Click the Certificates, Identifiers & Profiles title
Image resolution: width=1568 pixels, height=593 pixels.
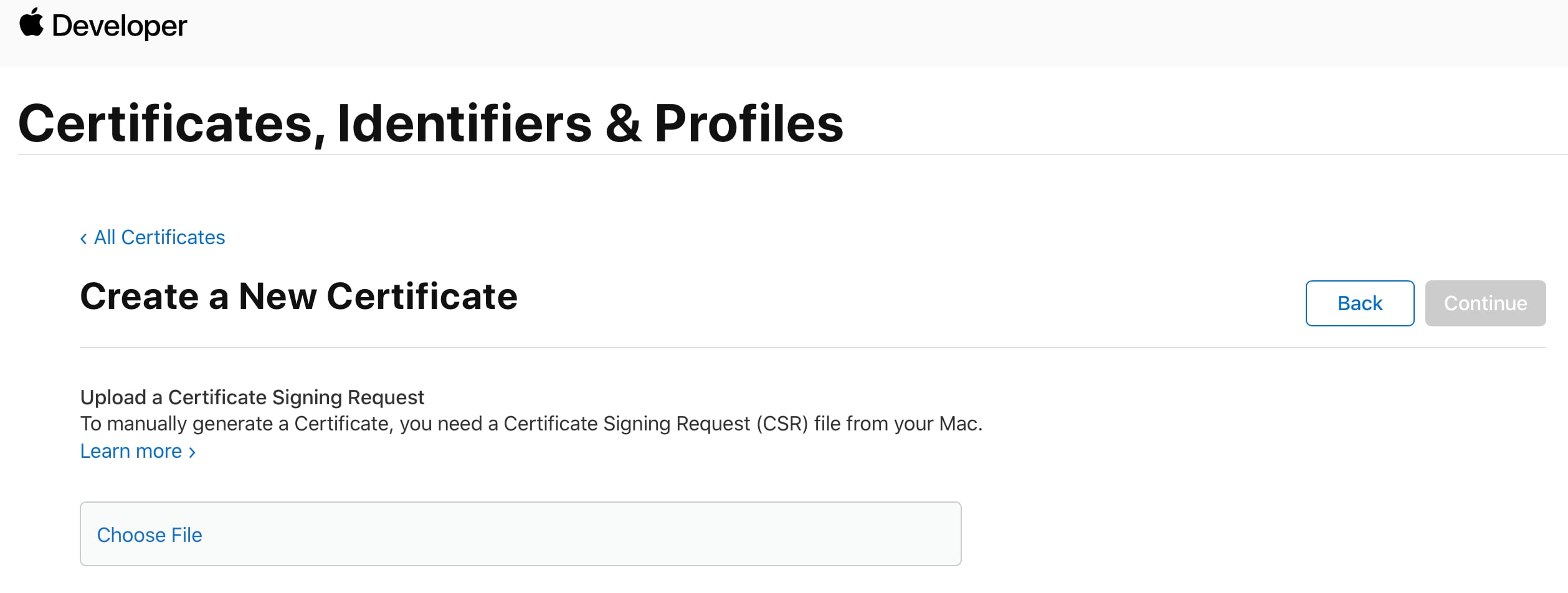pos(430,123)
